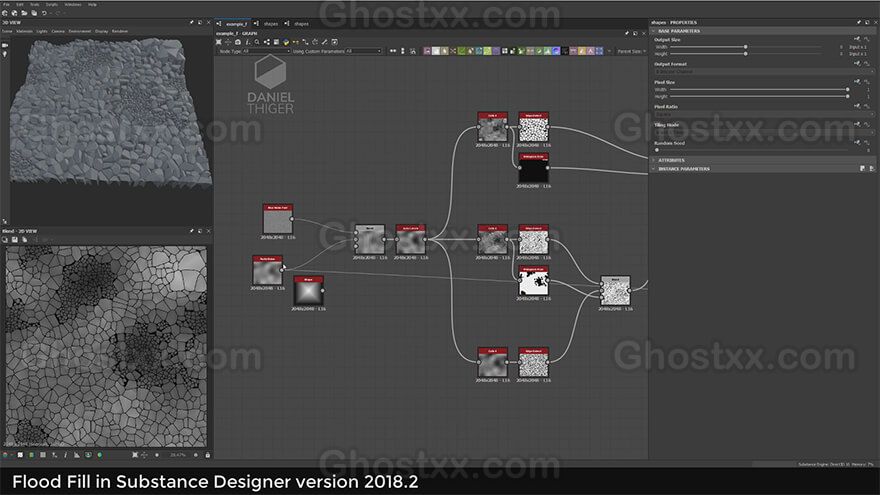Click Output Format inheritance icon
Image resolution: width=880 pixels, height=495 pixels.
pos(857,63)
